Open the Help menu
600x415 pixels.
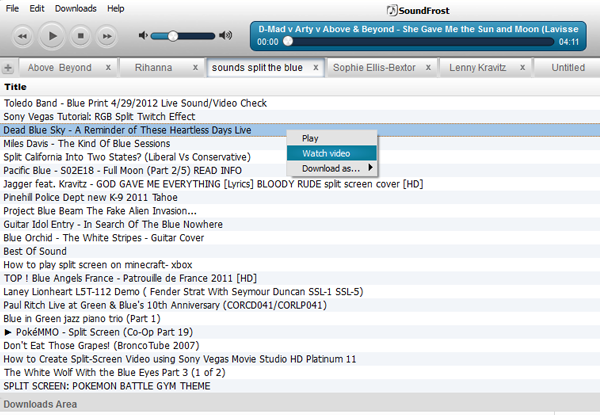point(116,8)
